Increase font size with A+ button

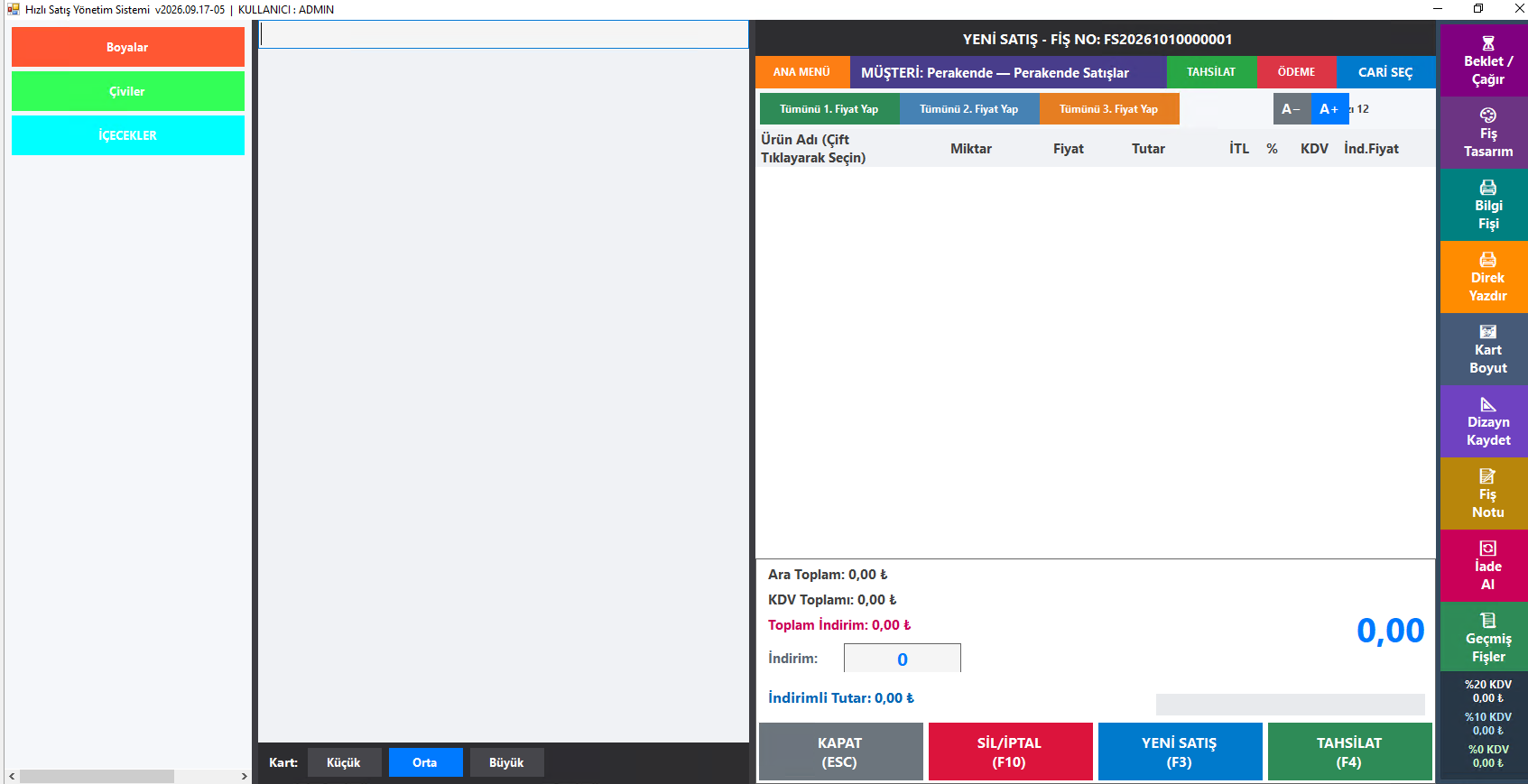click(1329, 109)
